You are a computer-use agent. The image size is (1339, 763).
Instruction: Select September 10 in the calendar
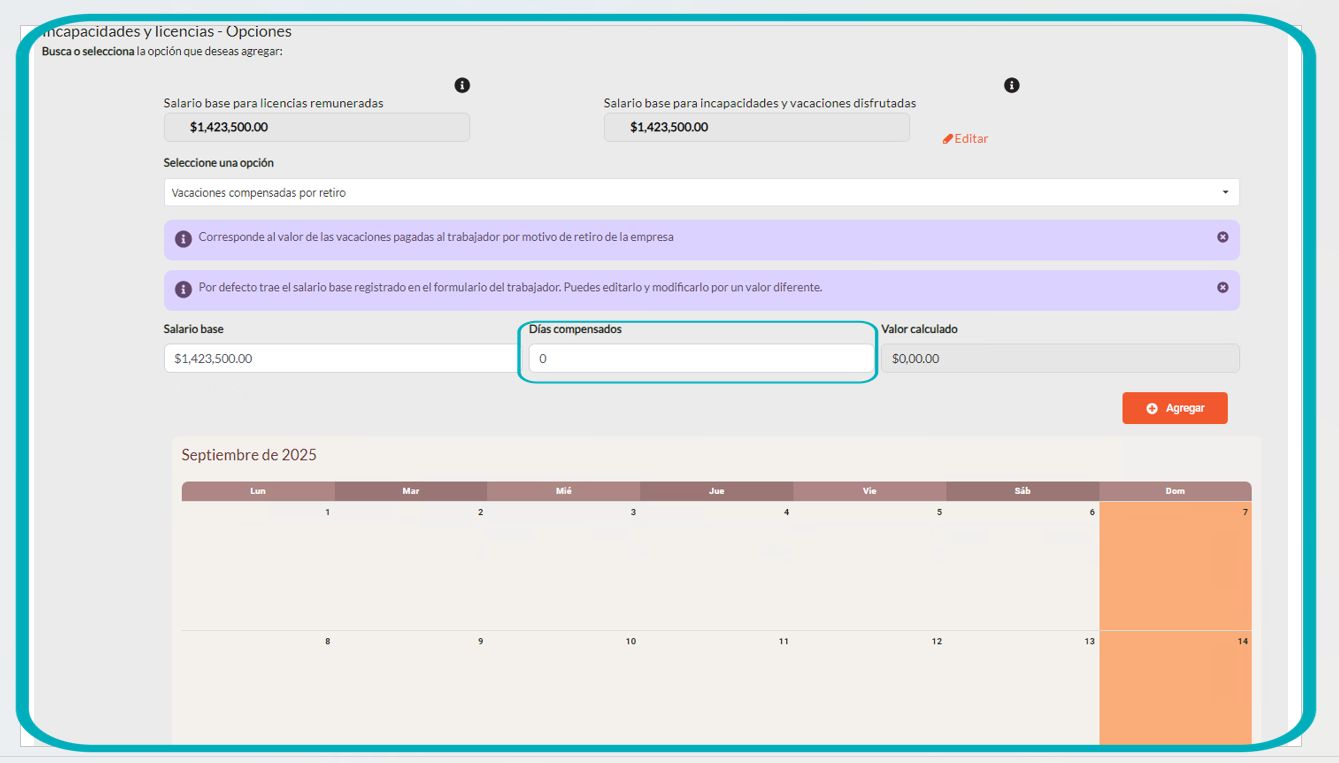point(563,690)
